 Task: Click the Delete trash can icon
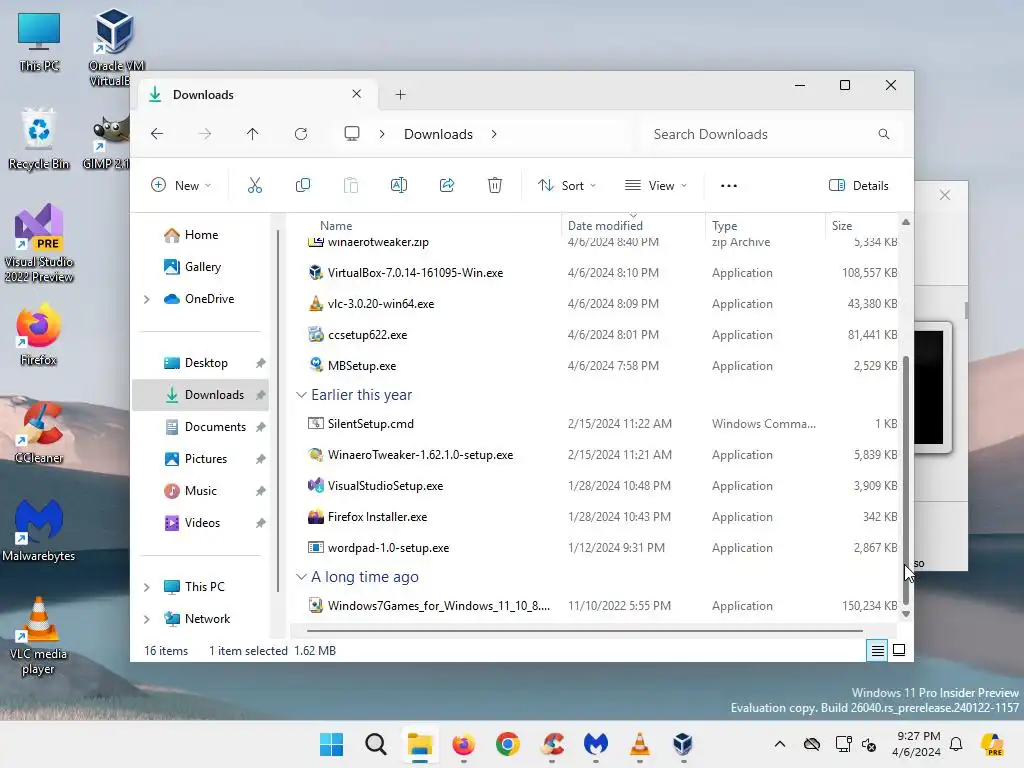[495, 185]
